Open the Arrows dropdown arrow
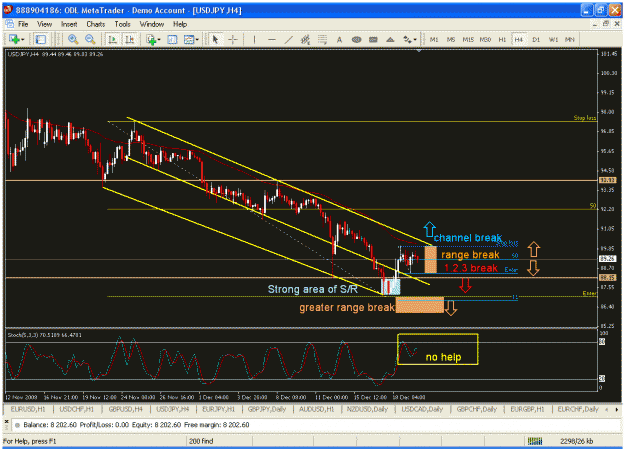Screen dimensions: 625x449 coord(415,39)
